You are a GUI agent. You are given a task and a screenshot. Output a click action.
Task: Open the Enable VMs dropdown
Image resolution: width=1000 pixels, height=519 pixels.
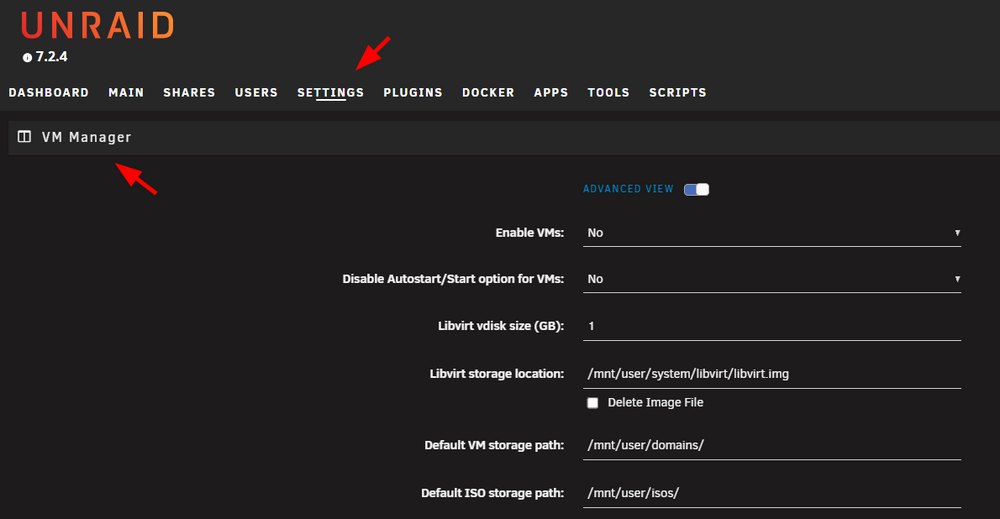(772, 233)
